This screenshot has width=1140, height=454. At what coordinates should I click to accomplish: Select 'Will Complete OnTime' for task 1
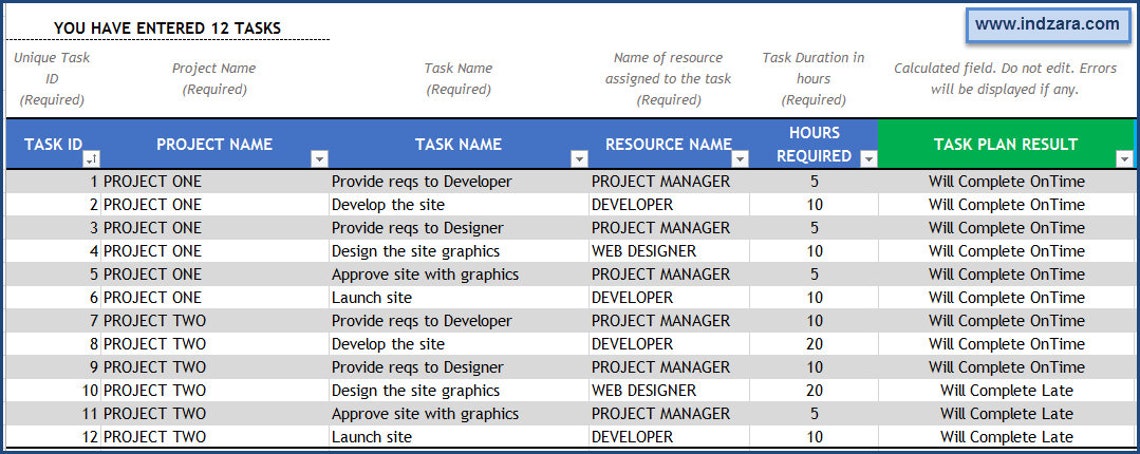[x=1006, y=181]
